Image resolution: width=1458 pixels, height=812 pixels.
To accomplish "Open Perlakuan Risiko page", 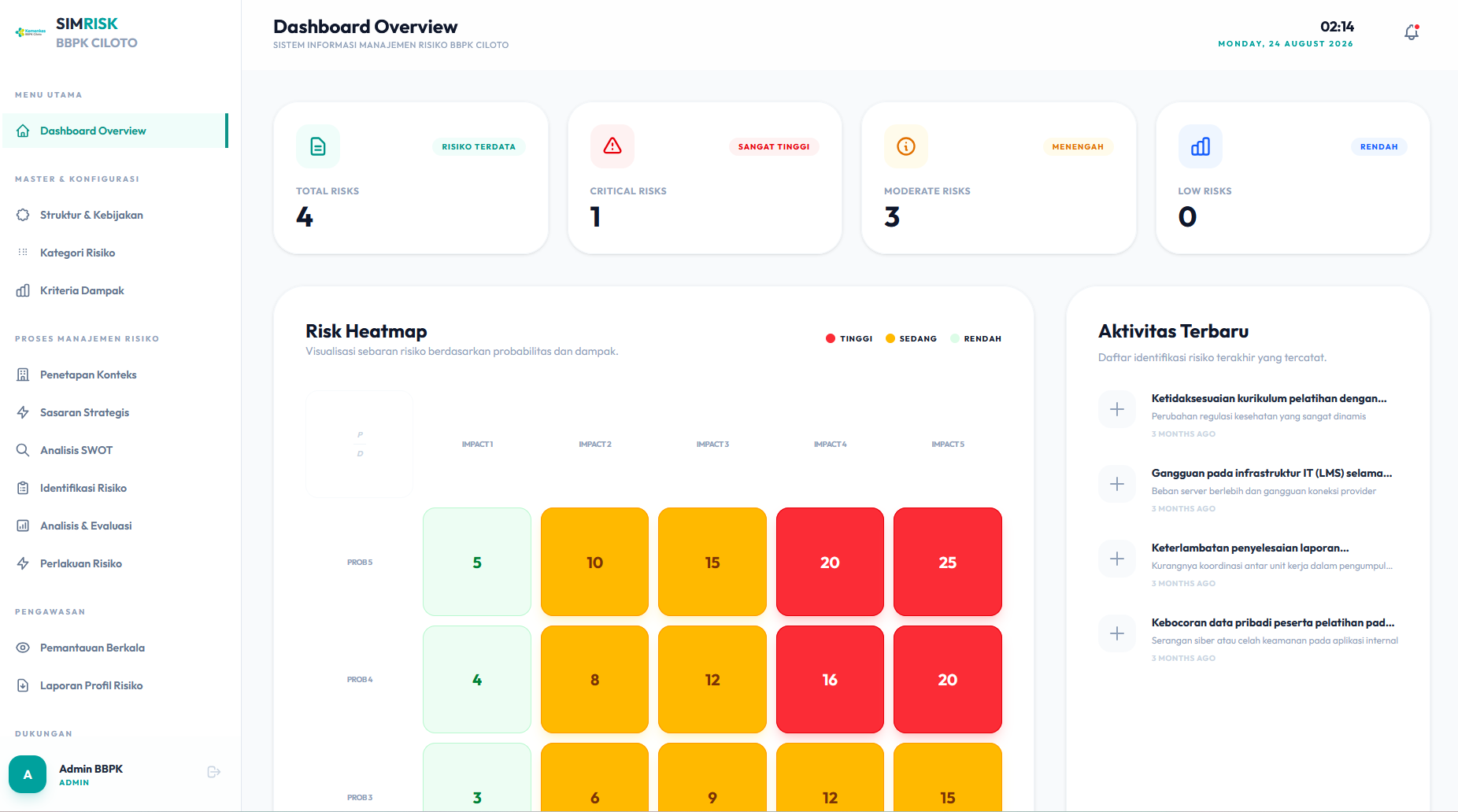I will pyautogui.click(x=116, y=563).
